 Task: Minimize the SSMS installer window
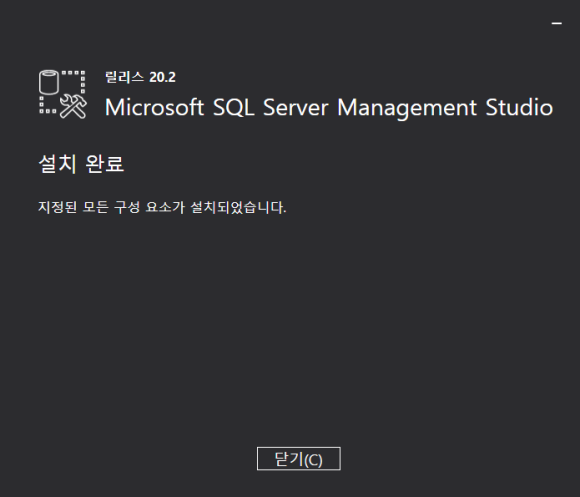556,23
